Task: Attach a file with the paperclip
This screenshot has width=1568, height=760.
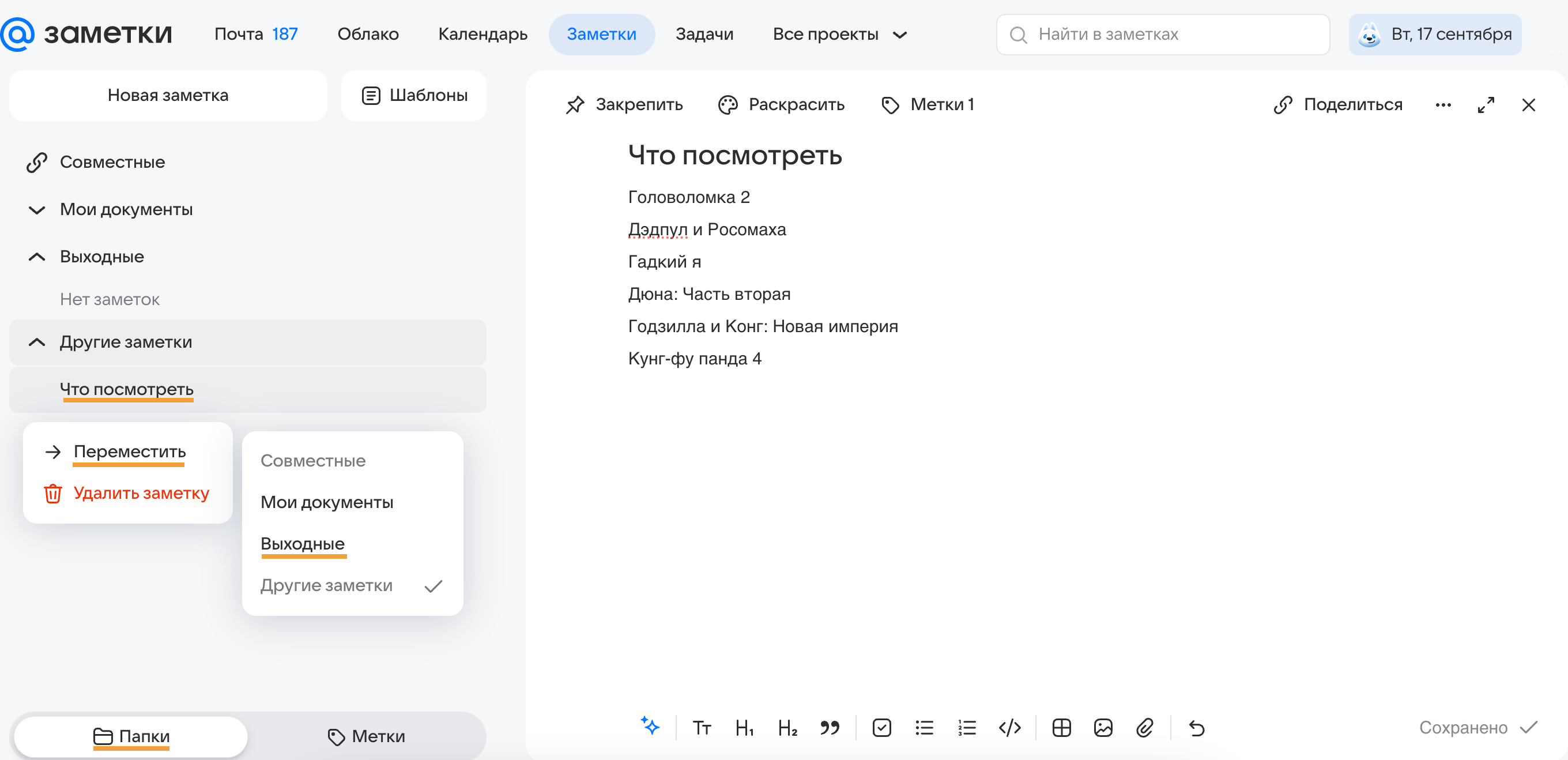Action: pyautogui.click(x=1145, y=728)
